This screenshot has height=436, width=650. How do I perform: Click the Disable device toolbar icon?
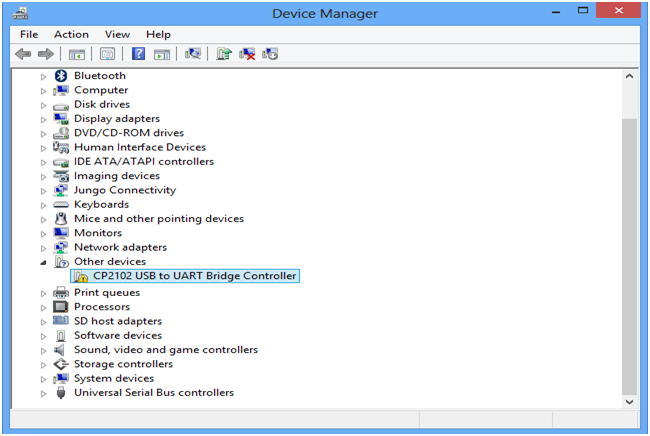pos(270,54)
